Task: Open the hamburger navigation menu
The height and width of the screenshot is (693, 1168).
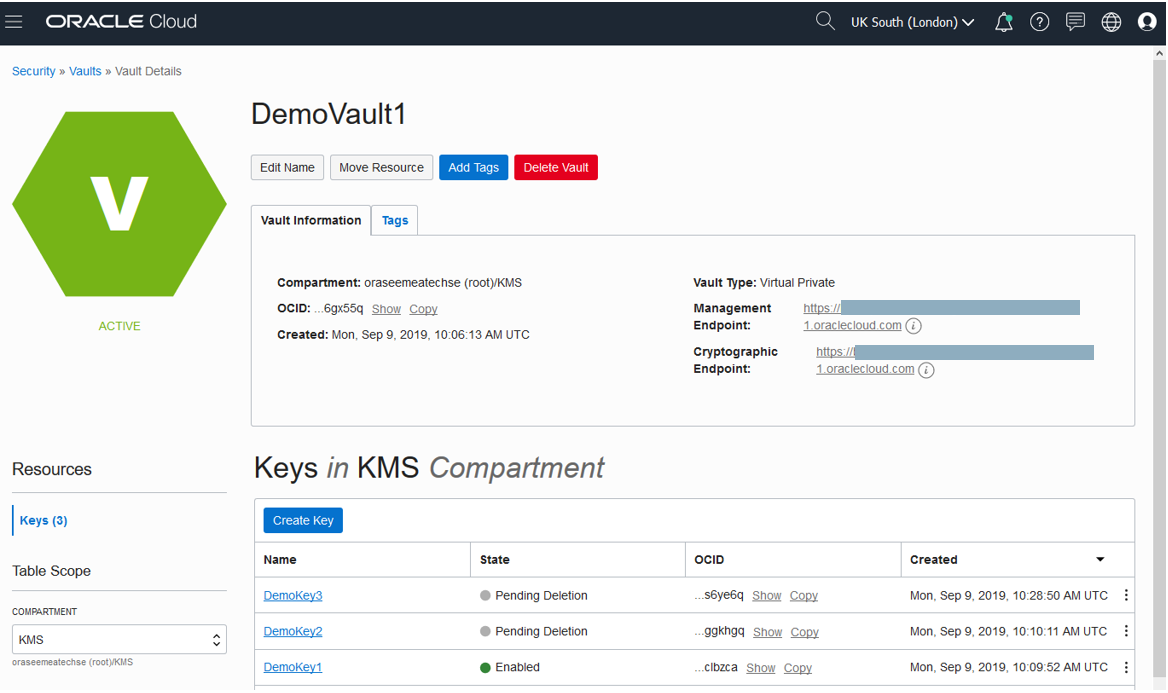Action: (14, 22)
